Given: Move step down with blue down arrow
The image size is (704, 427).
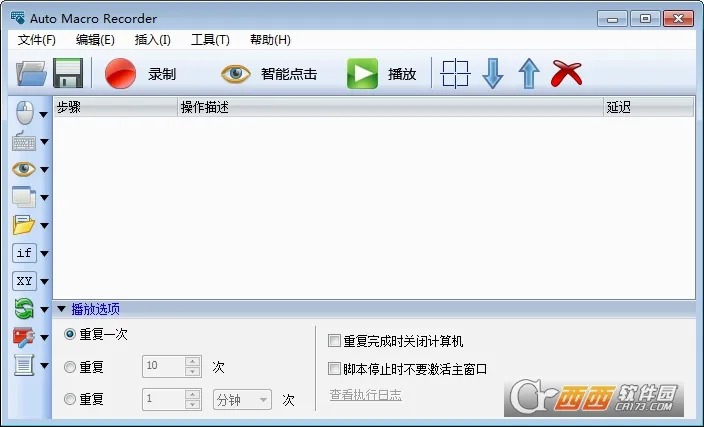Looking at the screenshot, I should (x=493, y=73).
